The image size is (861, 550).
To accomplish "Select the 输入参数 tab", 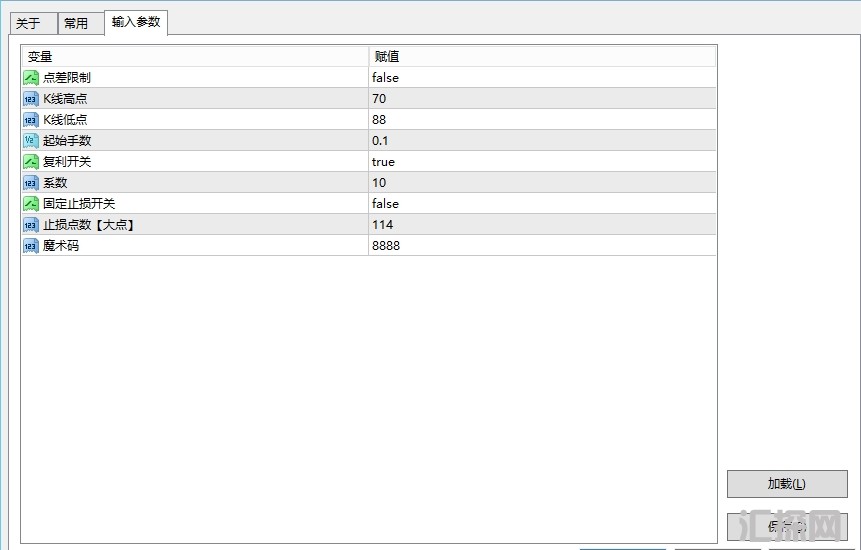I will [136, 22].
